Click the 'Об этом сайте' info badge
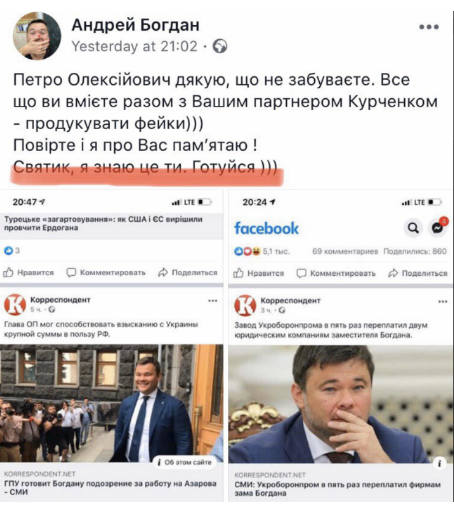 185,462
